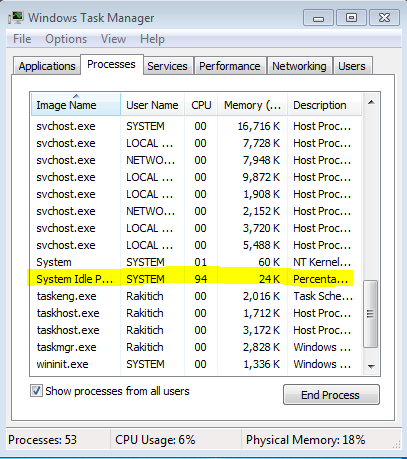Click the scrollbar down arrow
The width and height of the screenshot is (407, 459).
[371, 366]
